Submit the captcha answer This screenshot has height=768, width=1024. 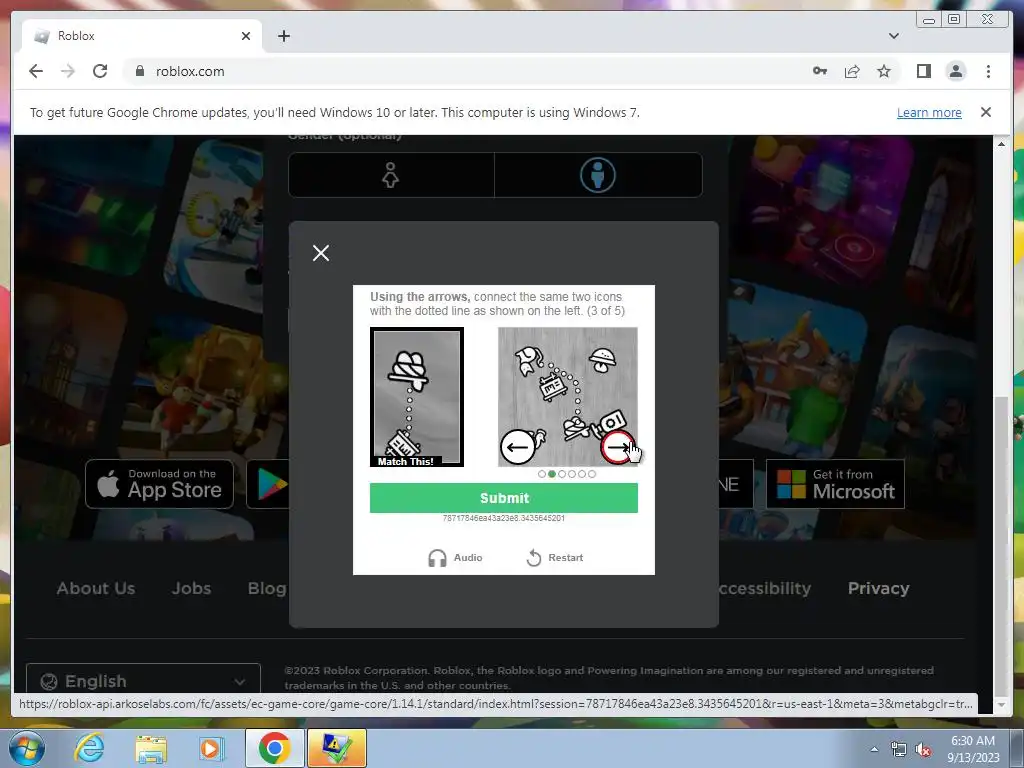click(x=504, y=498)
